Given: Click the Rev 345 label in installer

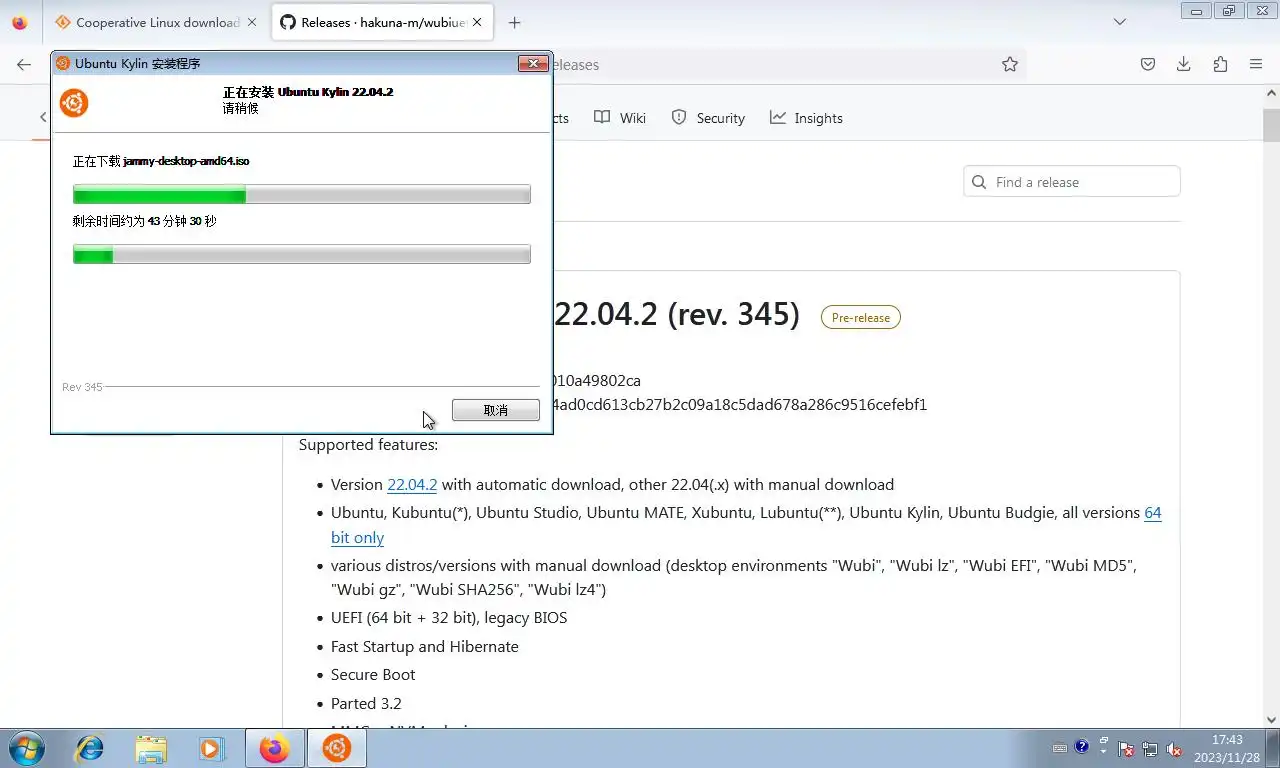Looking at the screenshot, I should point(82,387).
